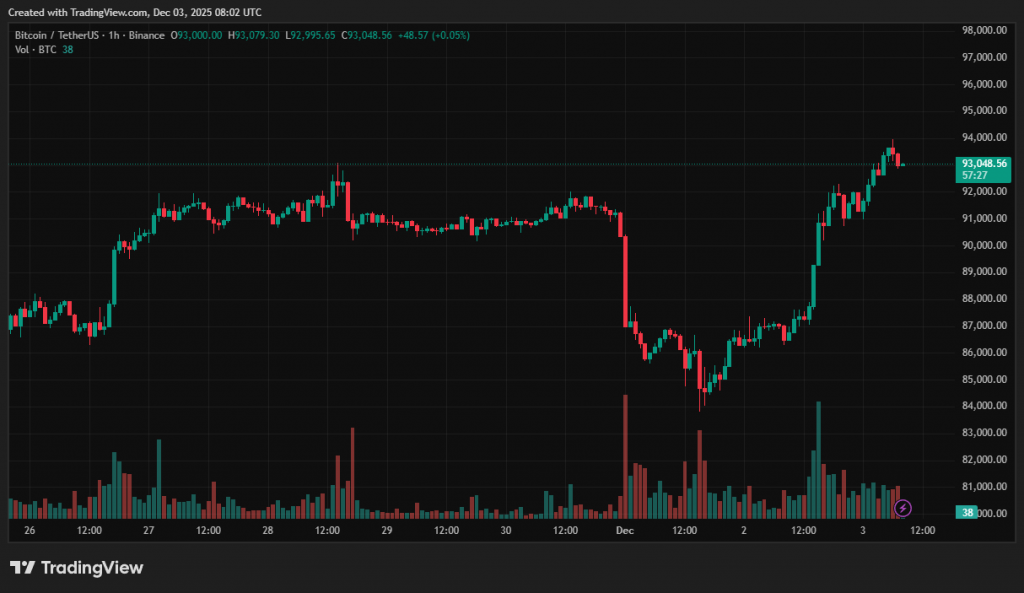Click the green volume value tag 38
Screen dimensions: 1024x593
[x=968, y=512]
